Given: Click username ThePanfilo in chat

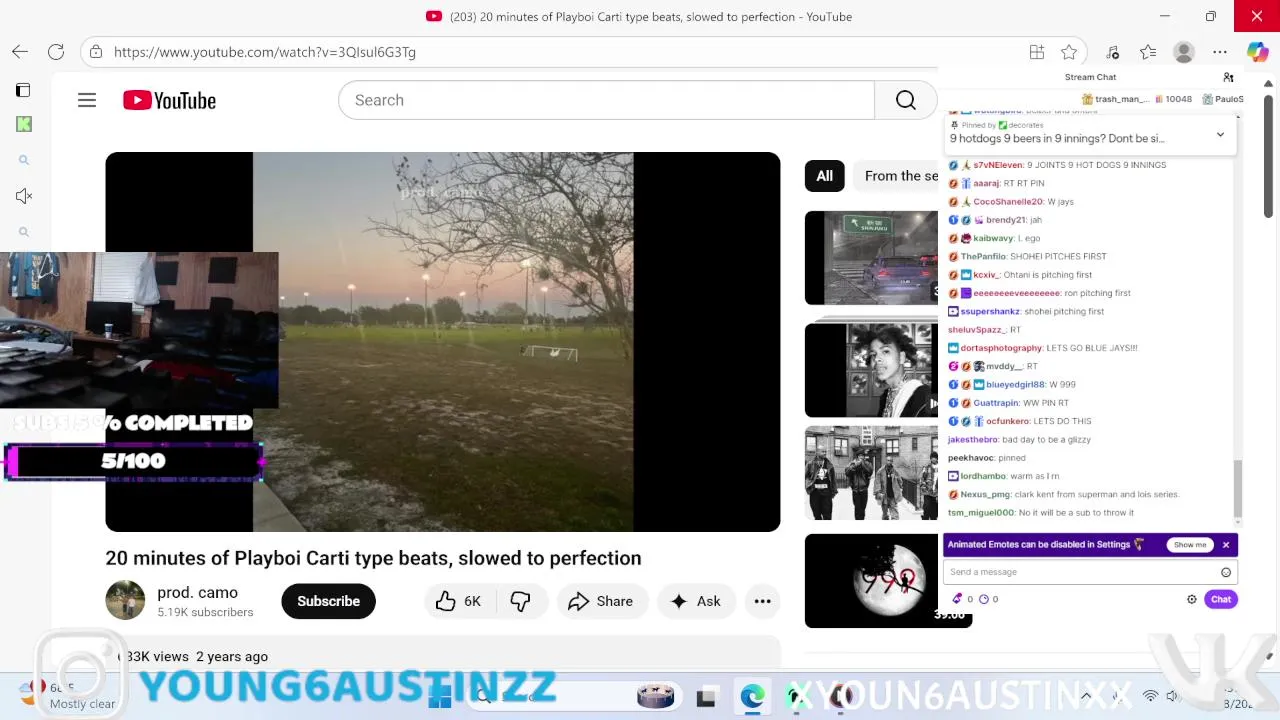Looking at the screenshot, I should coord(983,256).
